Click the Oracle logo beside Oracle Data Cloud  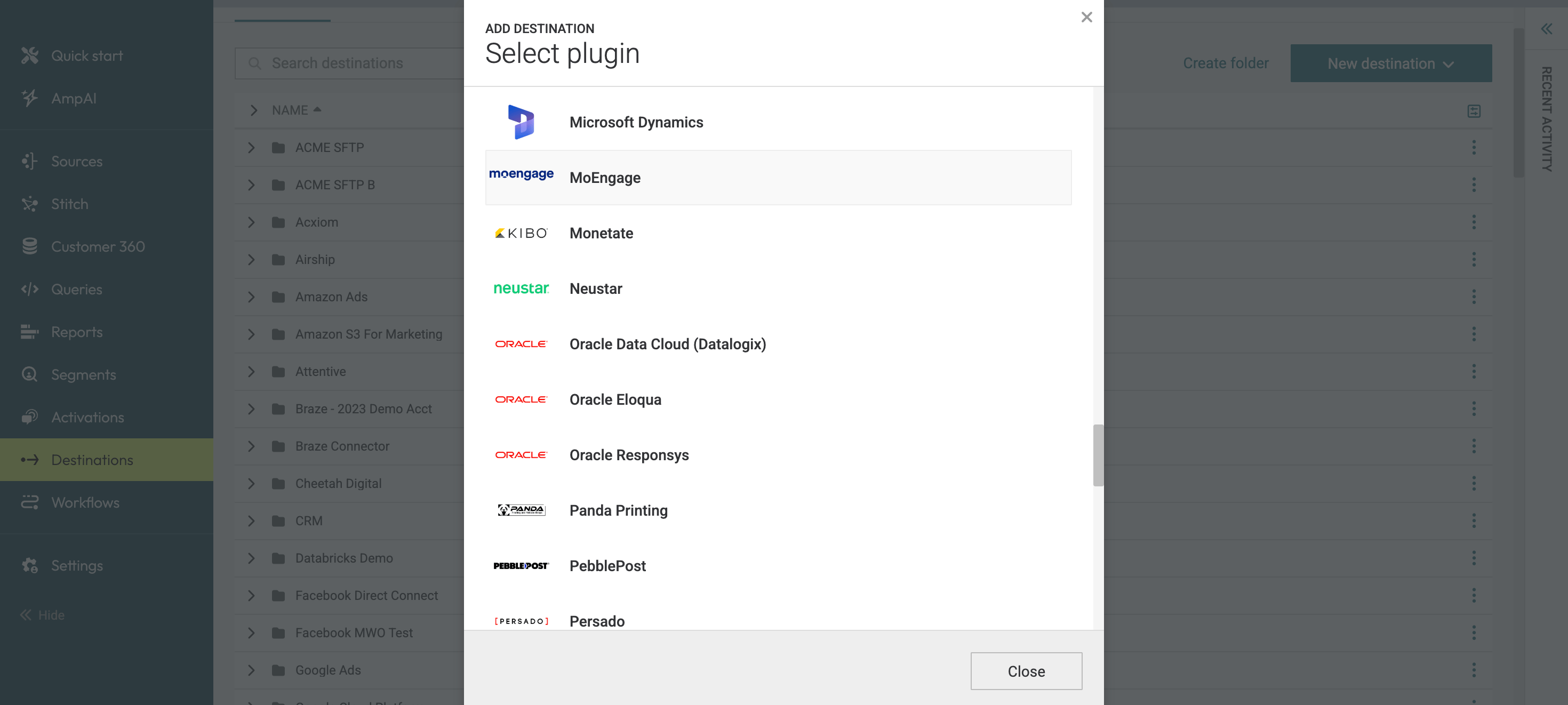[521, 344]
